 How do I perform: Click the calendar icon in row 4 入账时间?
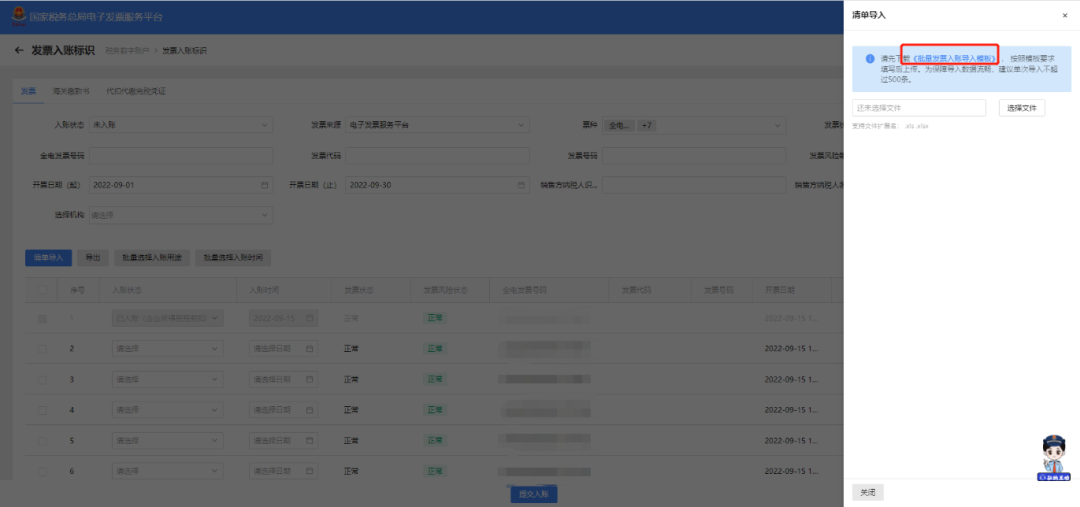(x=311, y=410)
